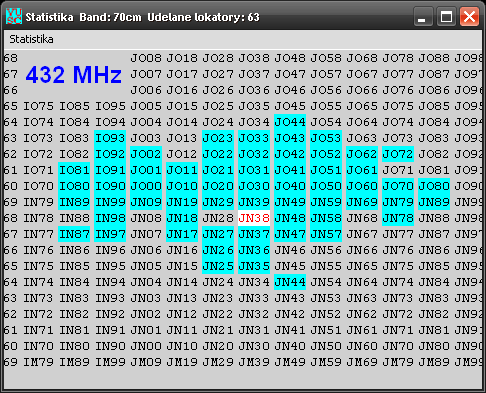Click unworked locator JN61
486x393 pixels.
[x=362, y=330]
